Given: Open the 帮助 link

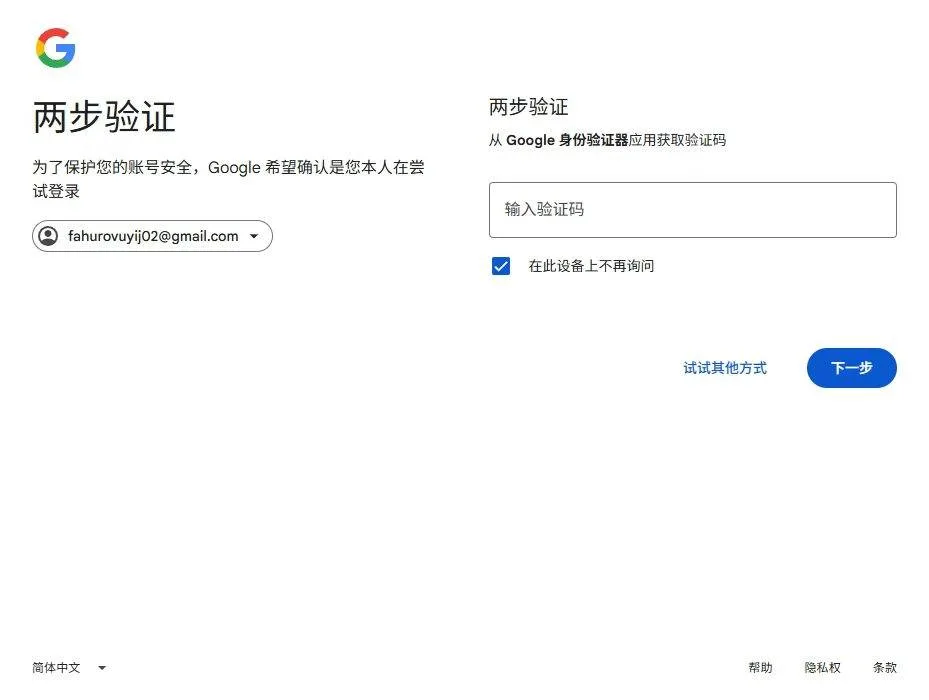Looking at the screenshot, I should click(760, 668).
